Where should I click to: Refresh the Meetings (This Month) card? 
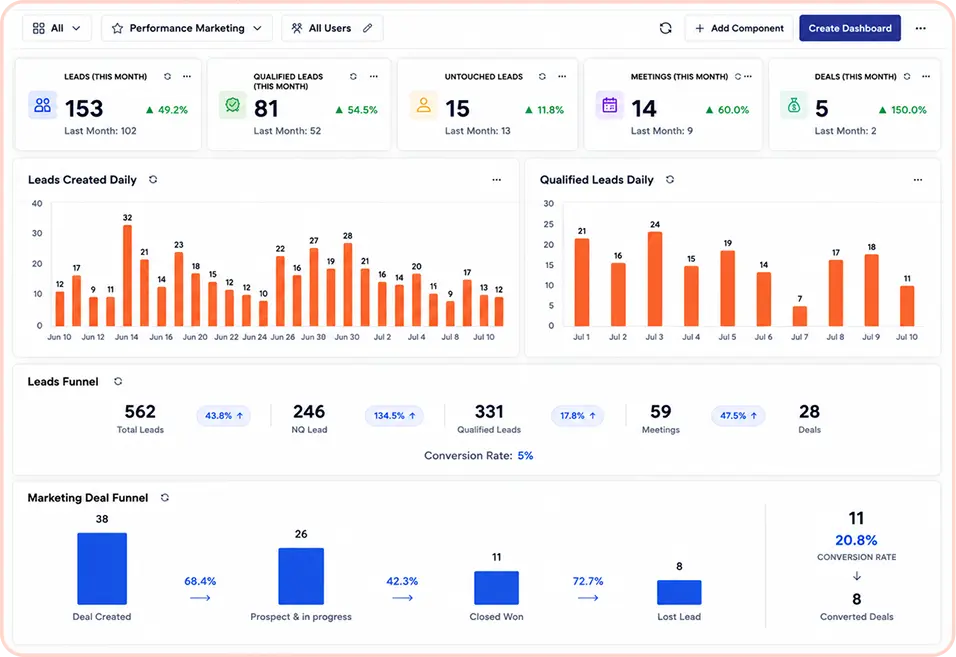click(x=738, y=76)
